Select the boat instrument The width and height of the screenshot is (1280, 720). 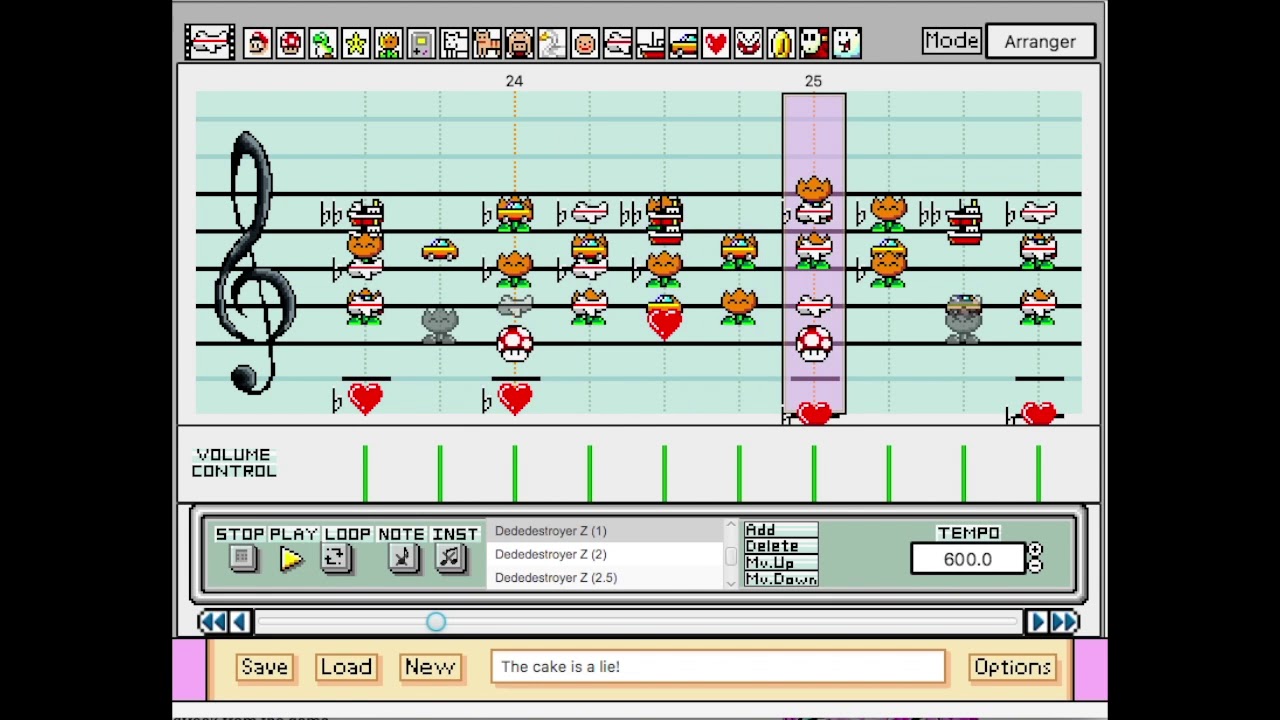(650, 43)
